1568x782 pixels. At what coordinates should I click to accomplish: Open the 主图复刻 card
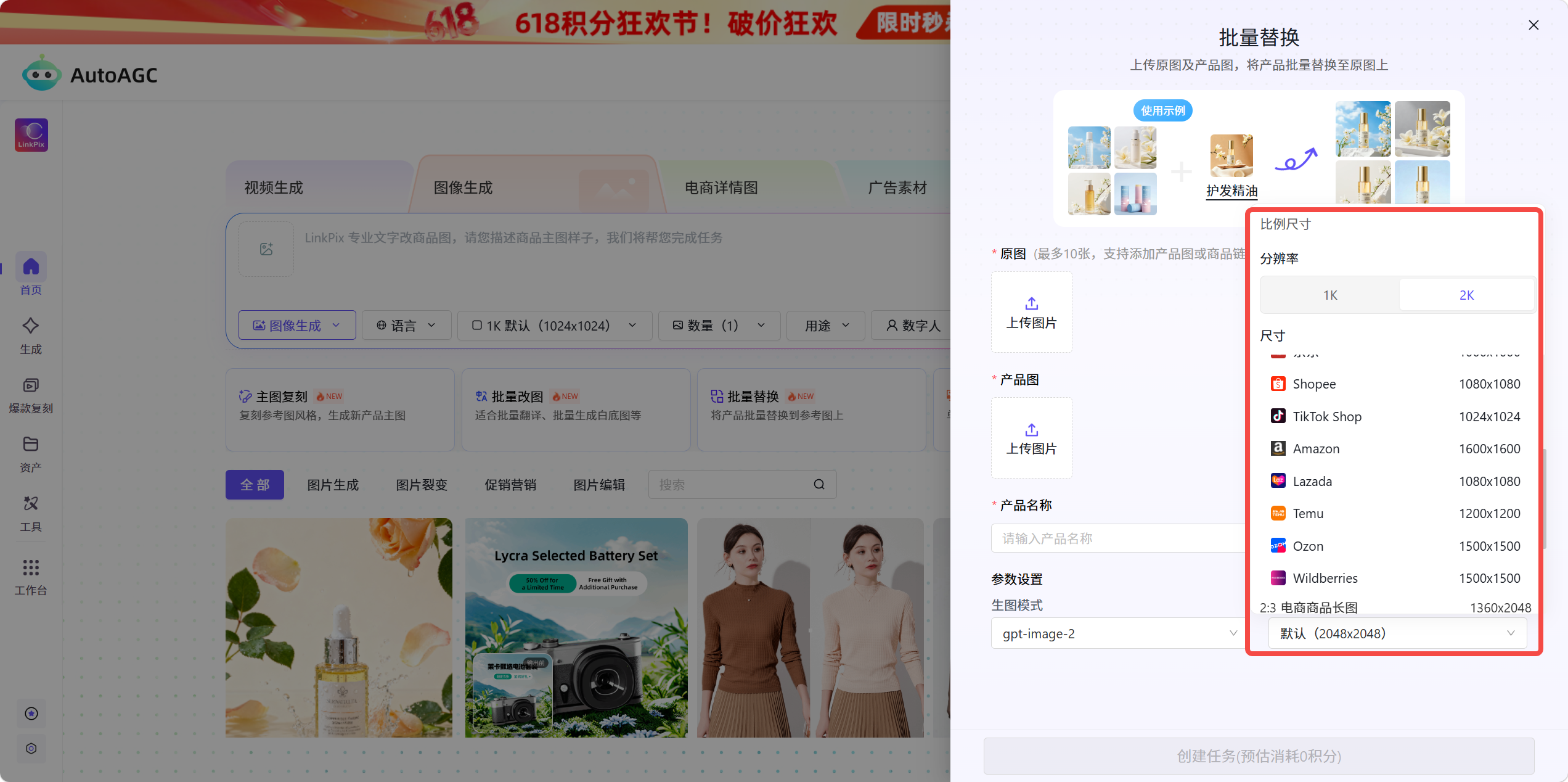340,410
